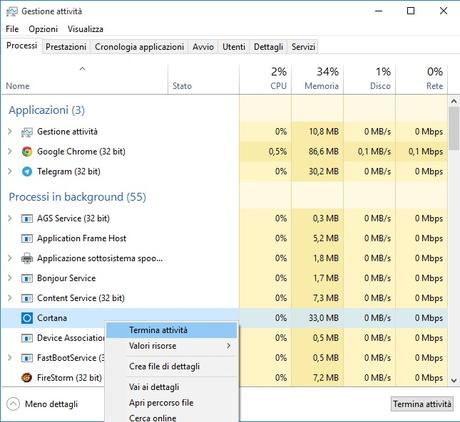Viewport: 460px width, 422px height.
Task: Click the scrollbar down arrow
Action: tap(454, 380)
